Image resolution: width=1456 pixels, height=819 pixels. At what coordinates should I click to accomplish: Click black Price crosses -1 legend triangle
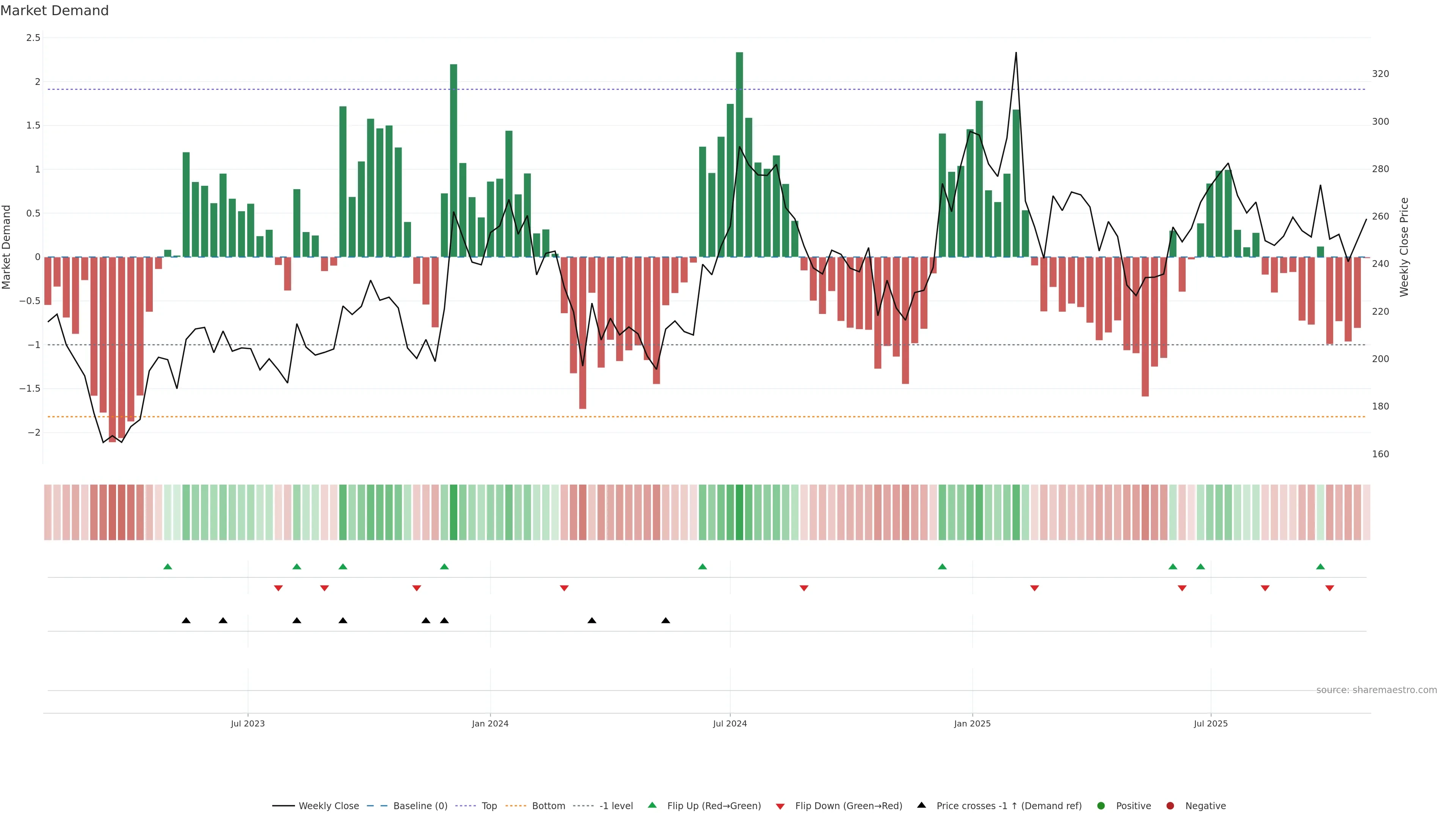[x=921, y=805]
